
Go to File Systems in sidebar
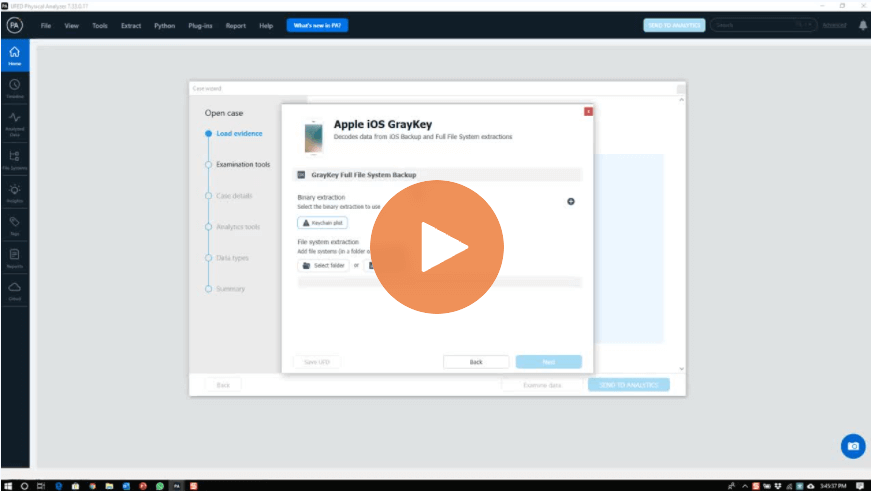[x=15, y=159]
